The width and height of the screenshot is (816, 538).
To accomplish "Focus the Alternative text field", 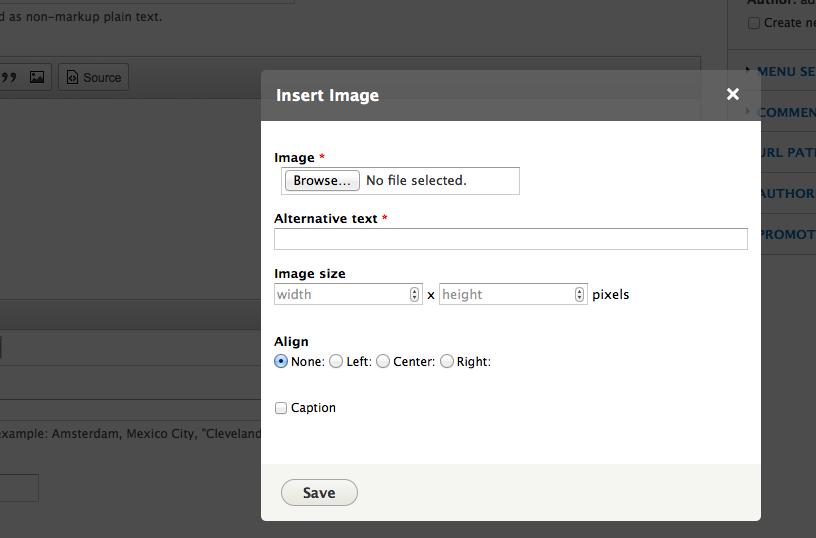I will [x=511, y=239].
